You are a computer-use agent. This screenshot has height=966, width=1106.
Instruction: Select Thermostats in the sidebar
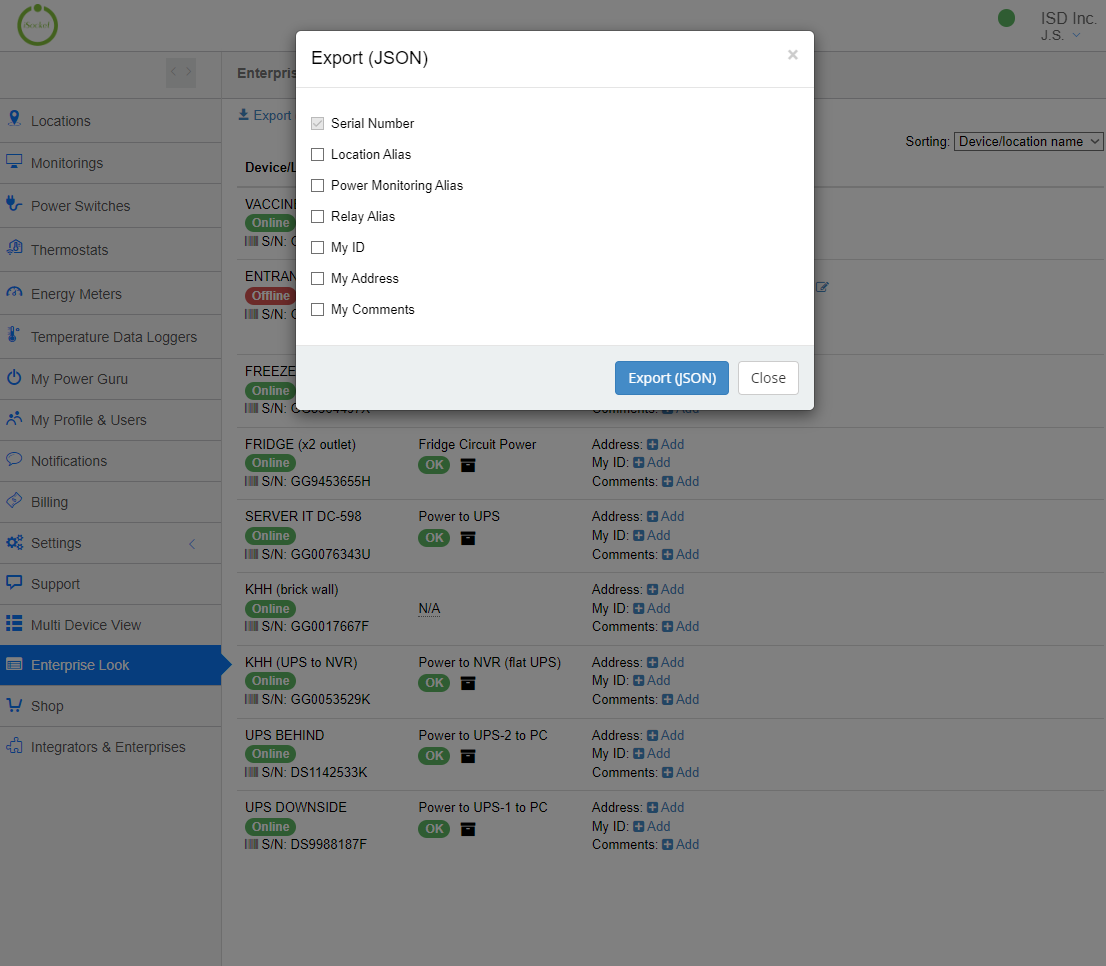[110, 250]
